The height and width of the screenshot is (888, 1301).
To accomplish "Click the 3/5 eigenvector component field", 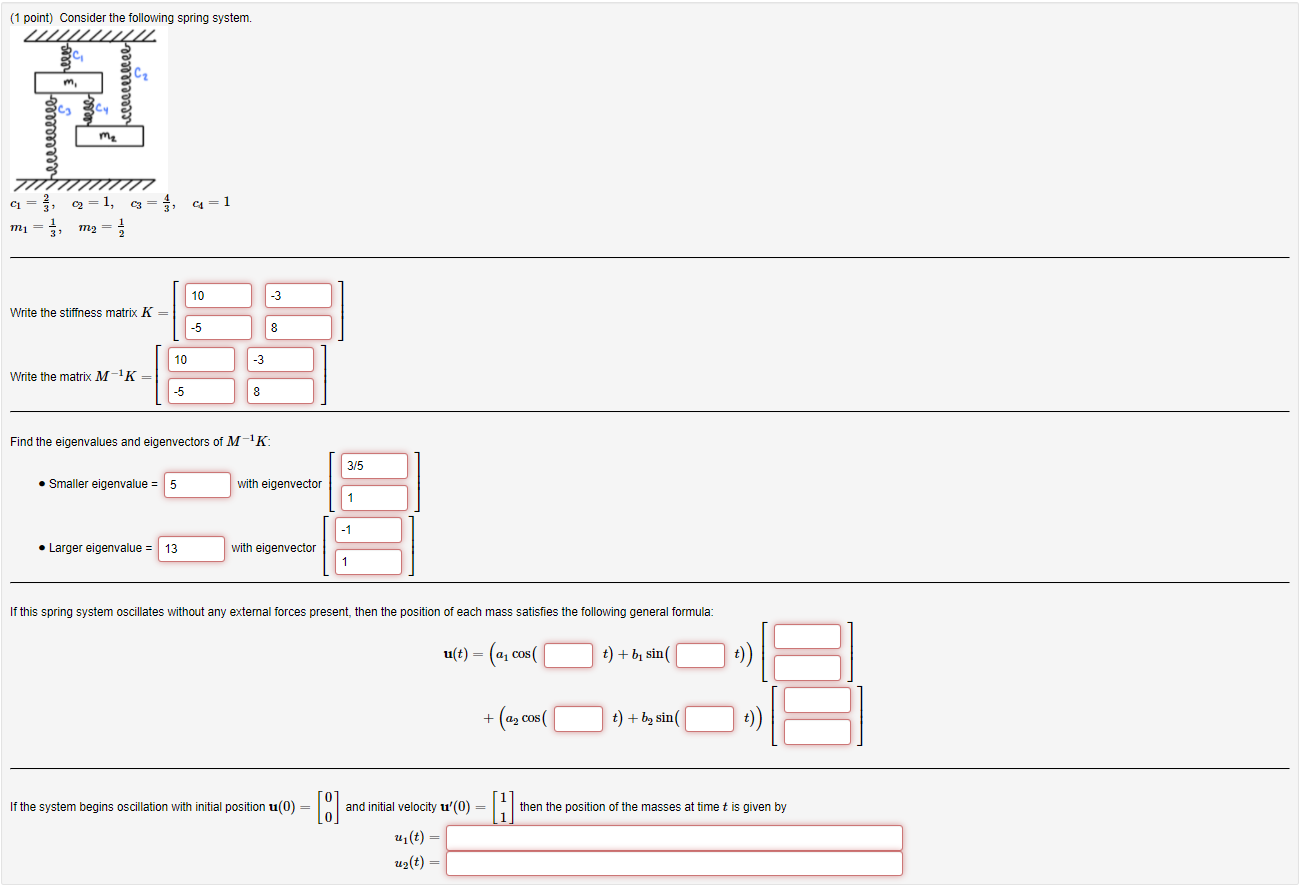I will pos(373,465).
